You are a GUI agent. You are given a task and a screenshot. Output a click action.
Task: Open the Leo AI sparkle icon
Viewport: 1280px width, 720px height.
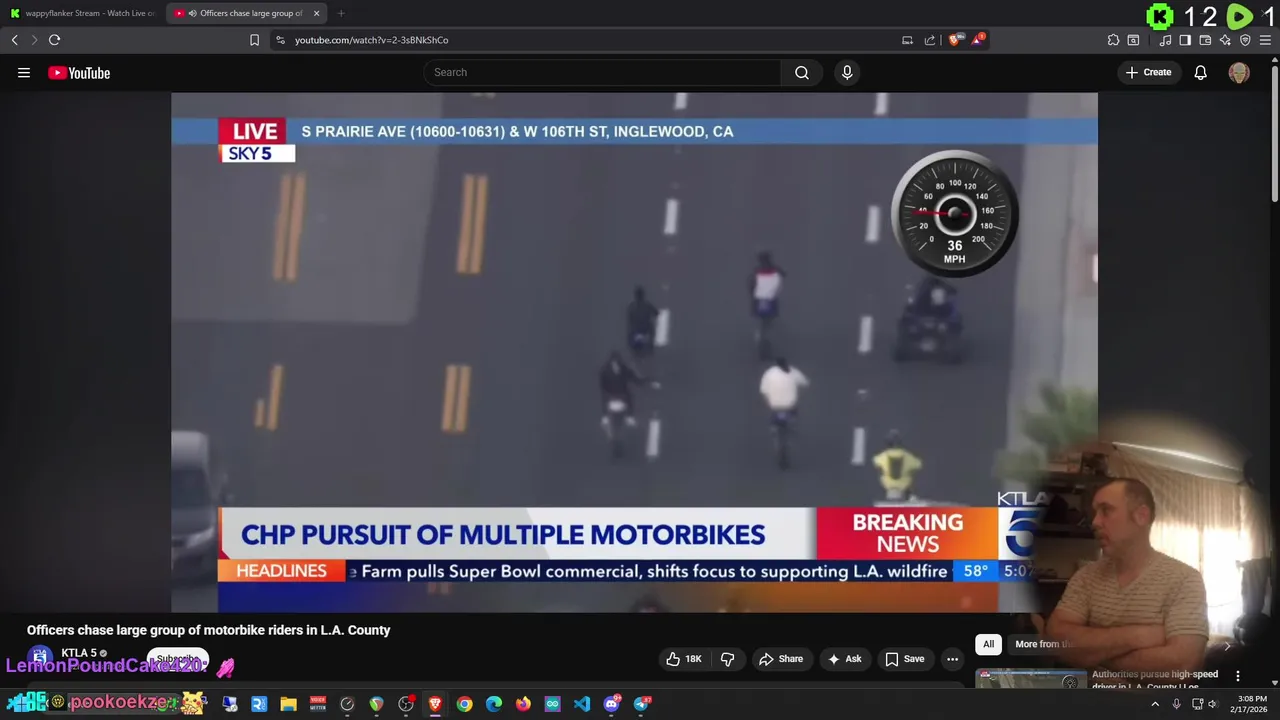(x=1225, y=40)
